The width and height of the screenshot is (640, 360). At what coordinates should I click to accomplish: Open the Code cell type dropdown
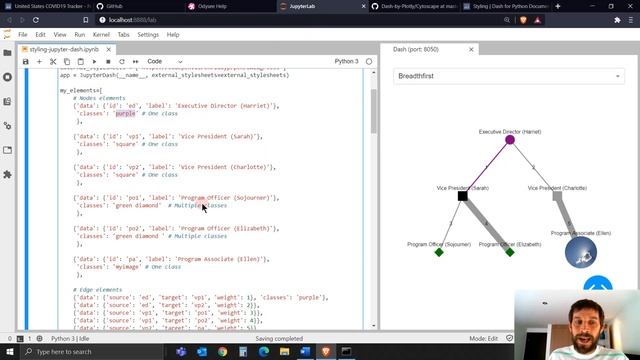click(x=164, y=62)
